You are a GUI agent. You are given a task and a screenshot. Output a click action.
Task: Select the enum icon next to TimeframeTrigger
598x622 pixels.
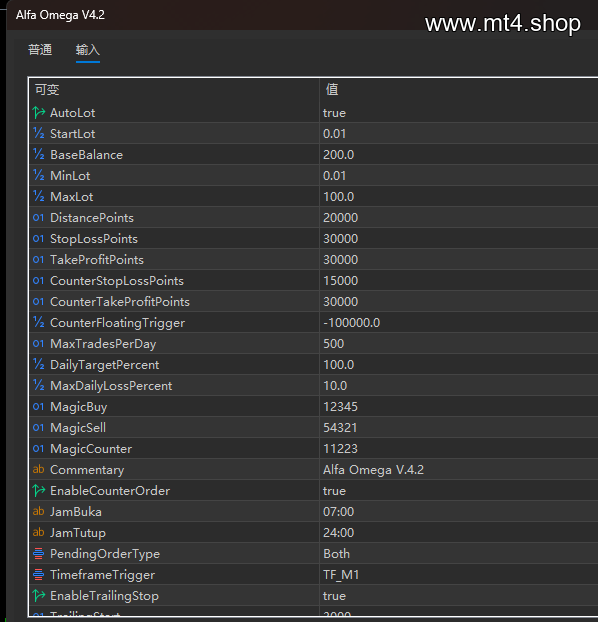(38, 574)
